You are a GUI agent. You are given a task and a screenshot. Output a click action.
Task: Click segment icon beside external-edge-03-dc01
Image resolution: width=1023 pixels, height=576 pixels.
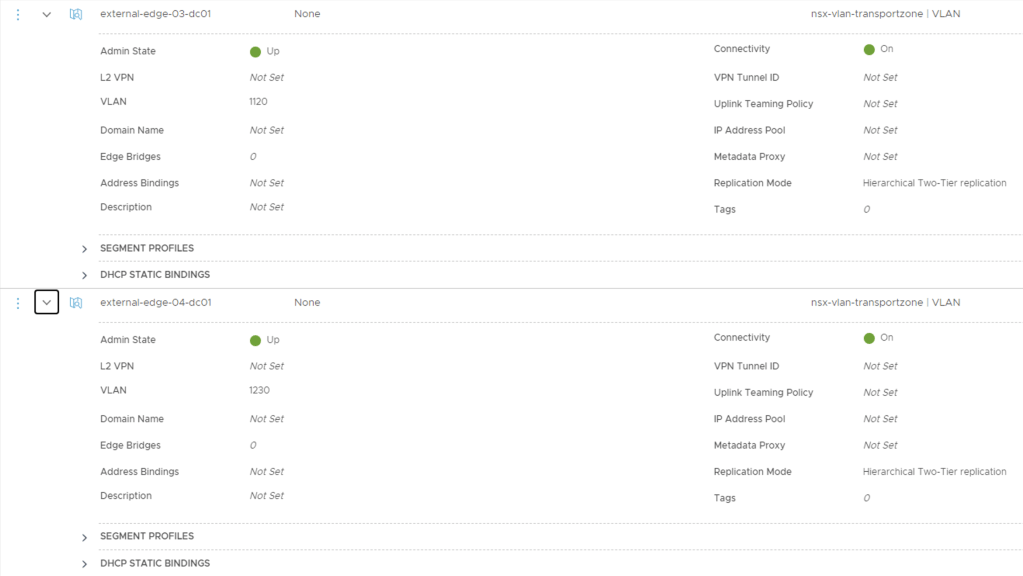76,14
